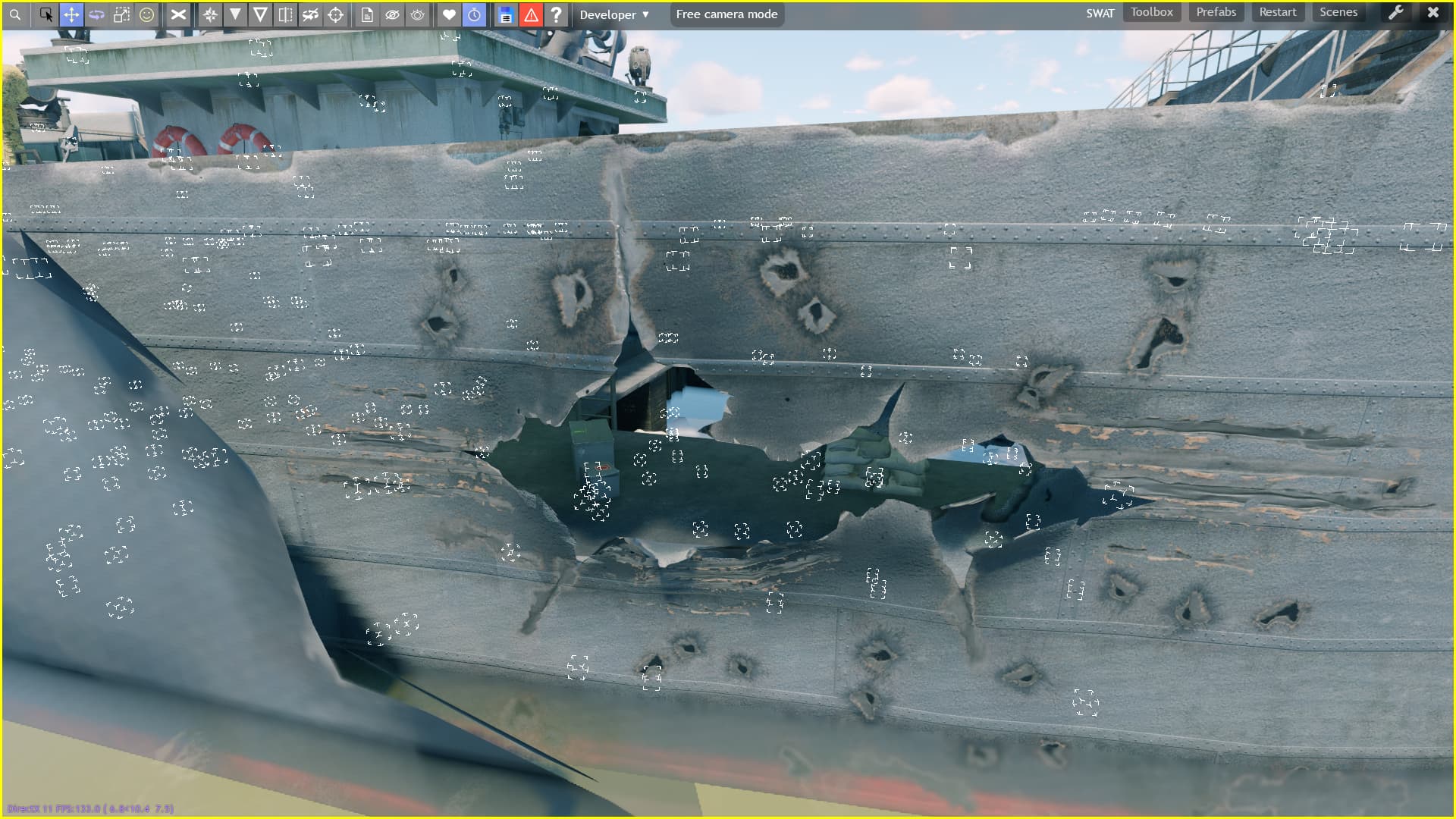Click the mirror split panel icon
Image resolution: width=1456 pixels, height=819 pixels.
pos(285,14)
